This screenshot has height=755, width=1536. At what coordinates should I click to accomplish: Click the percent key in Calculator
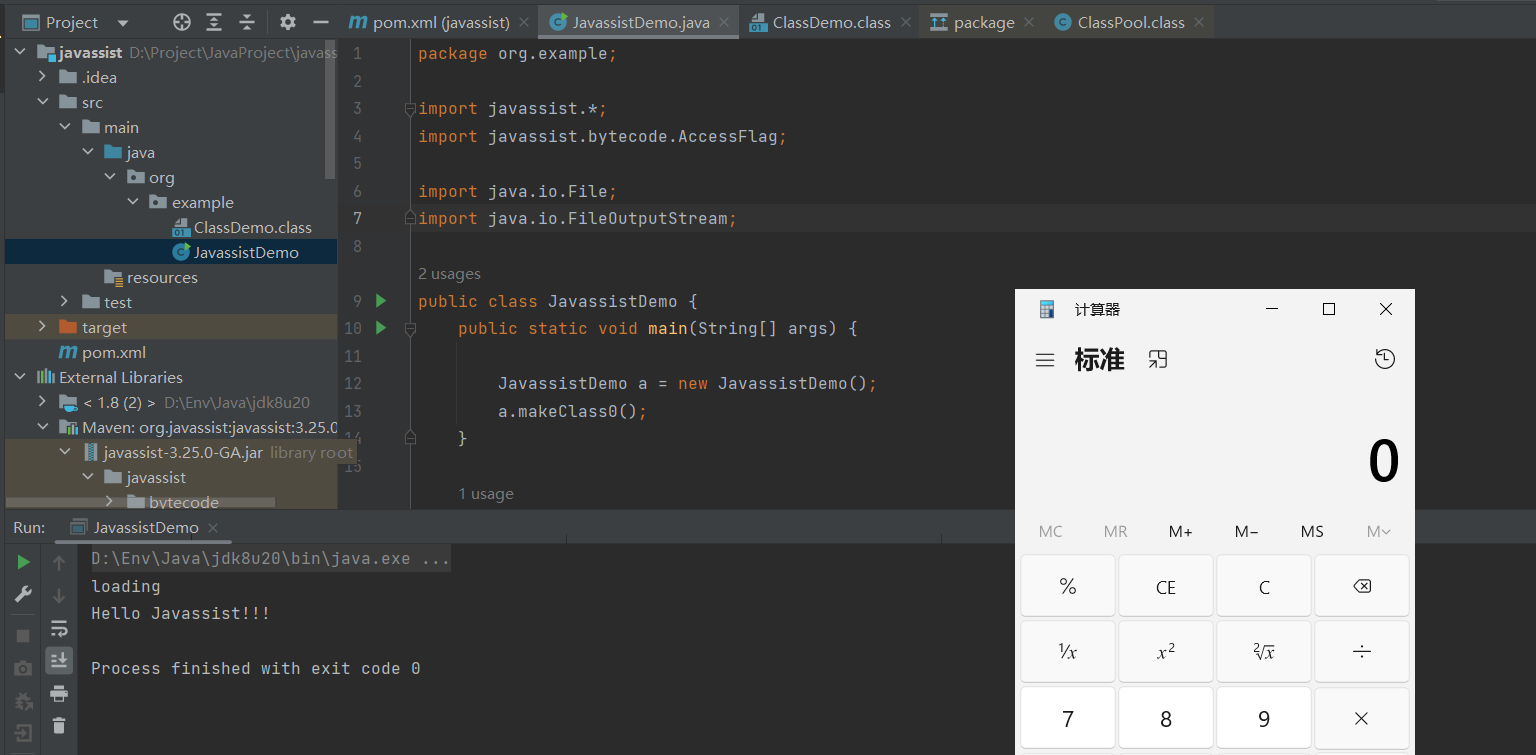point(1068,586)
